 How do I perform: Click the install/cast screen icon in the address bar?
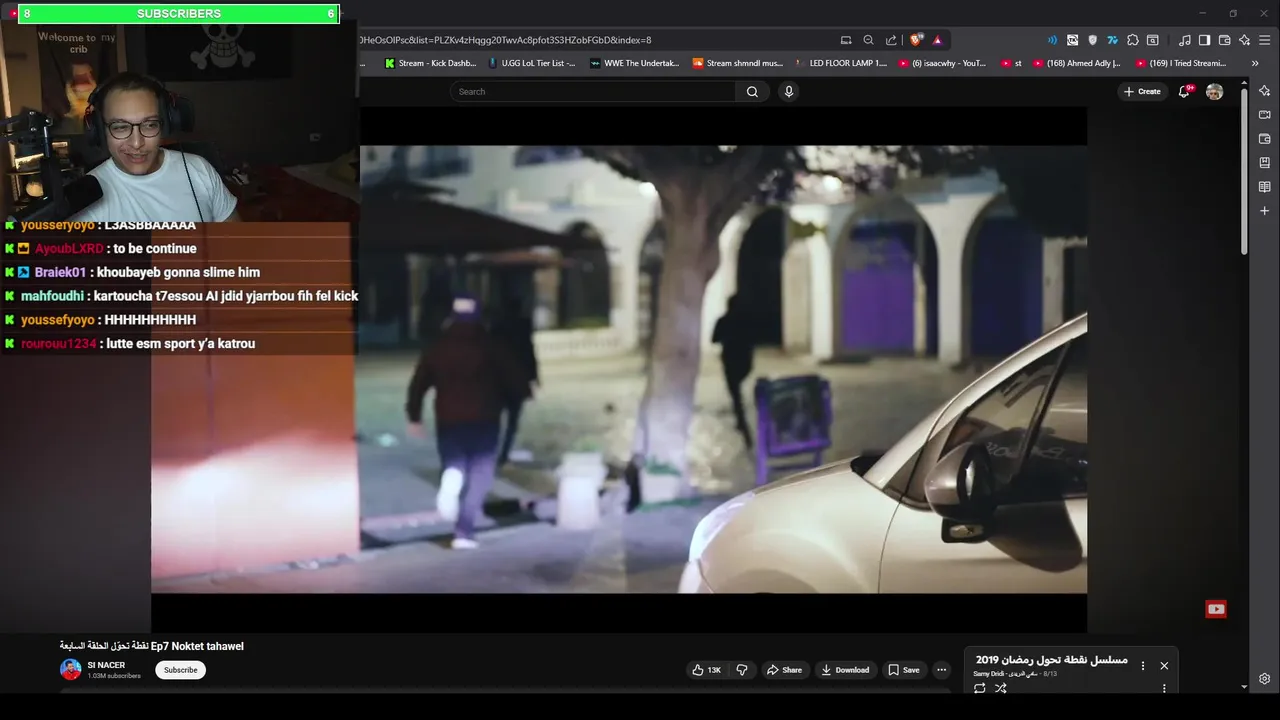(x=846, y=40)
